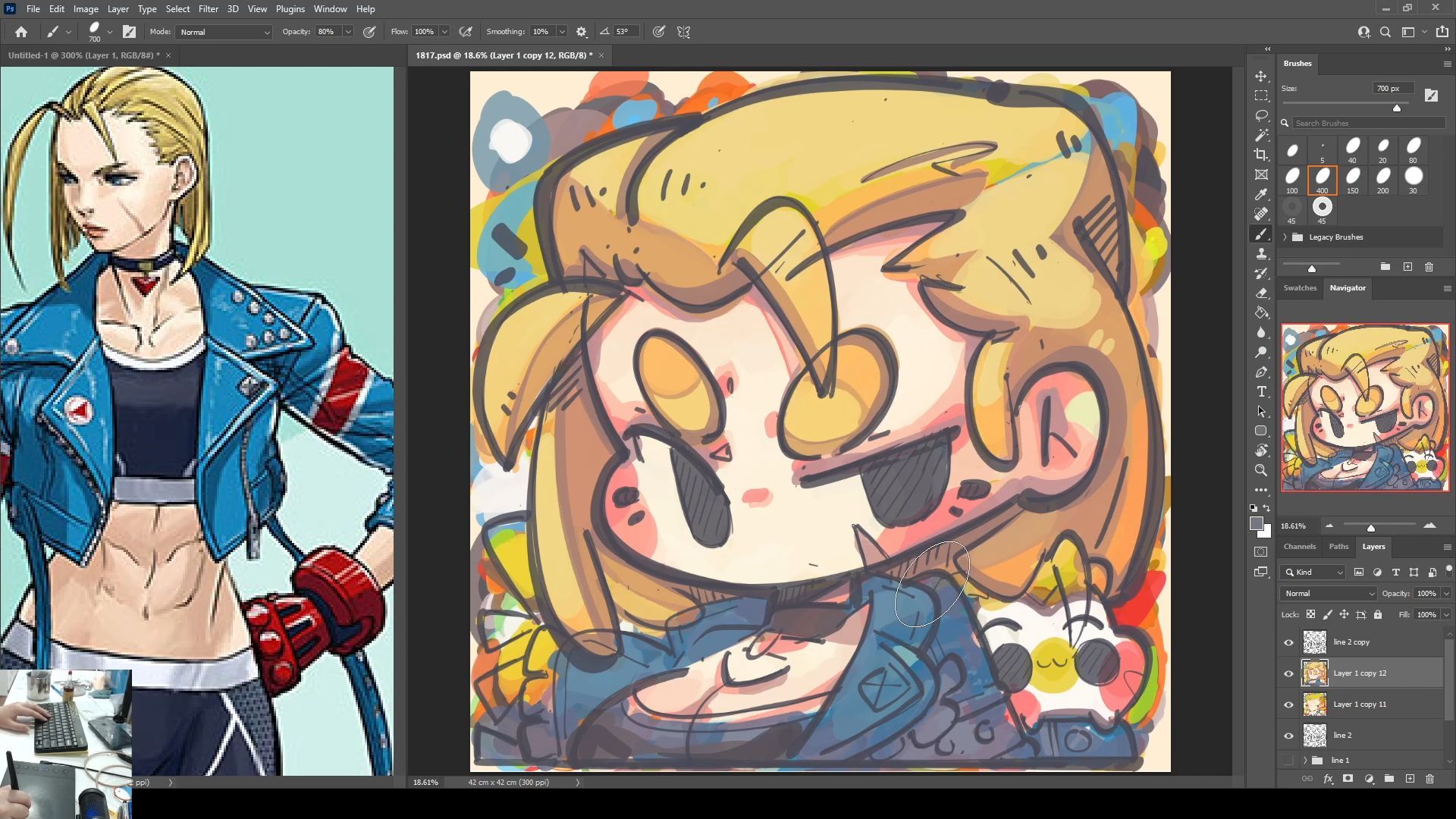
Task: Add layer mask button in Layers panel
Action: [1348, 779]
